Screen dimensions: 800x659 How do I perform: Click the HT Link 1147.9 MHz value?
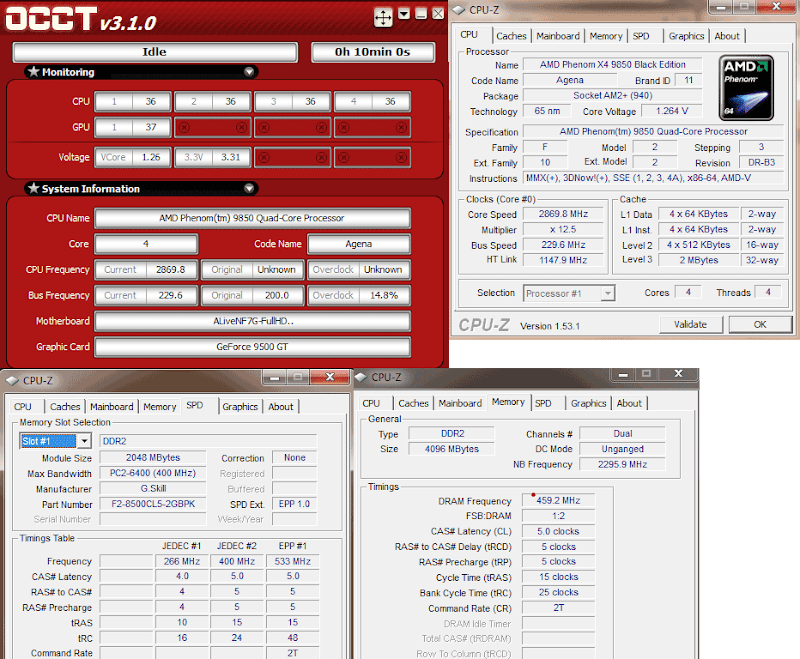(563, 260)
